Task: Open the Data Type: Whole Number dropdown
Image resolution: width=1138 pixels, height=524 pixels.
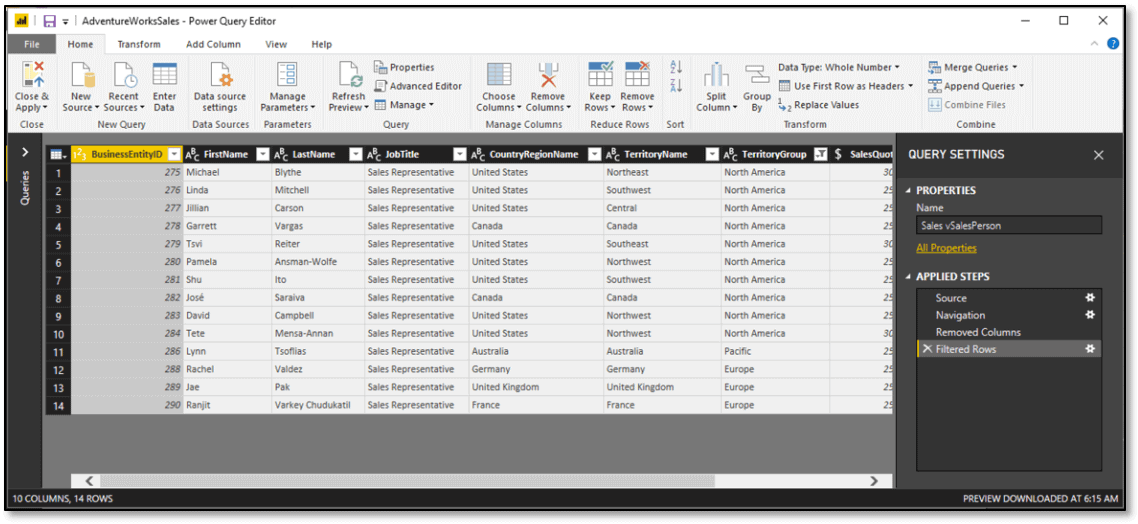Action: coord(839,67)
